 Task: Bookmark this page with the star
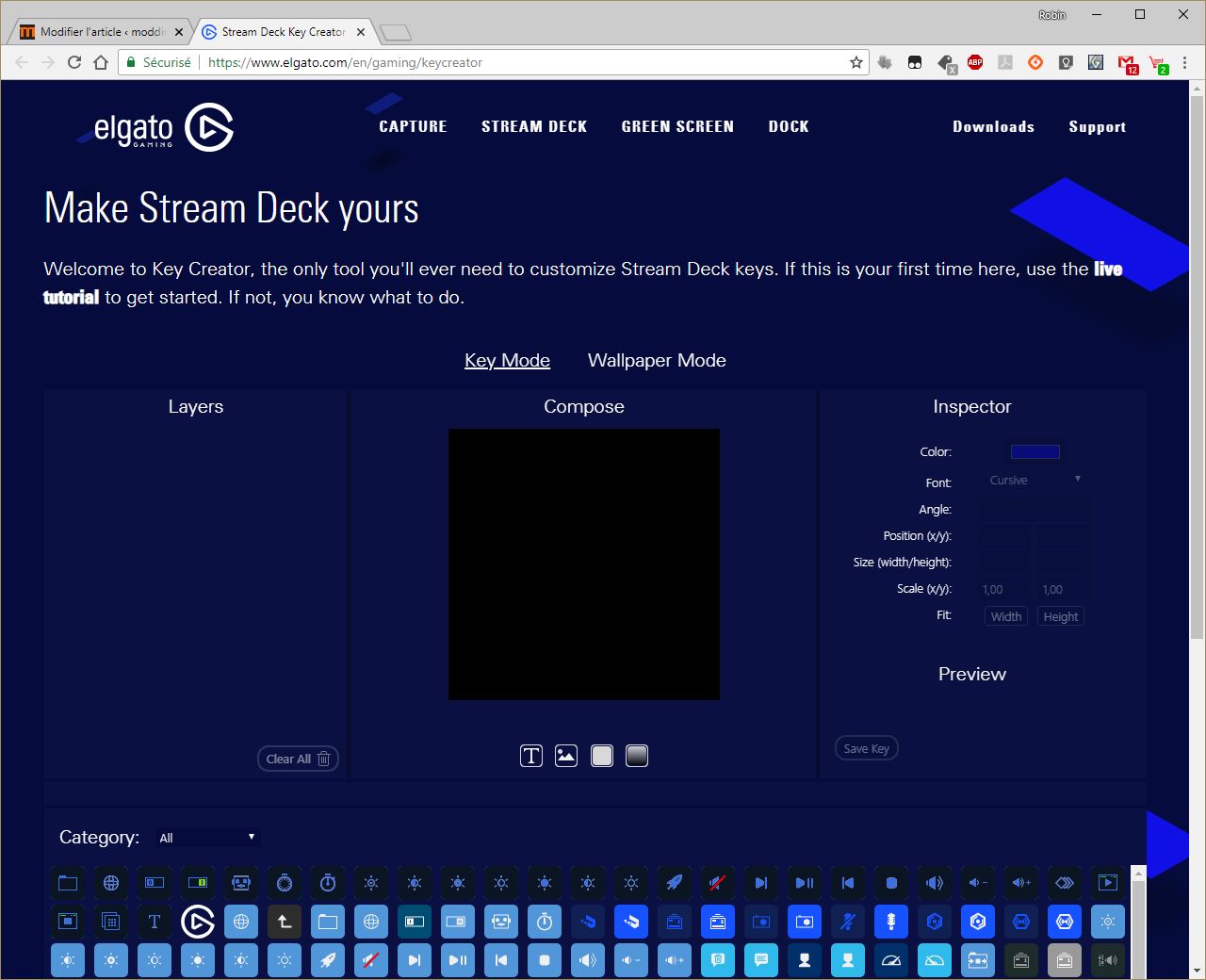point(856,62)
